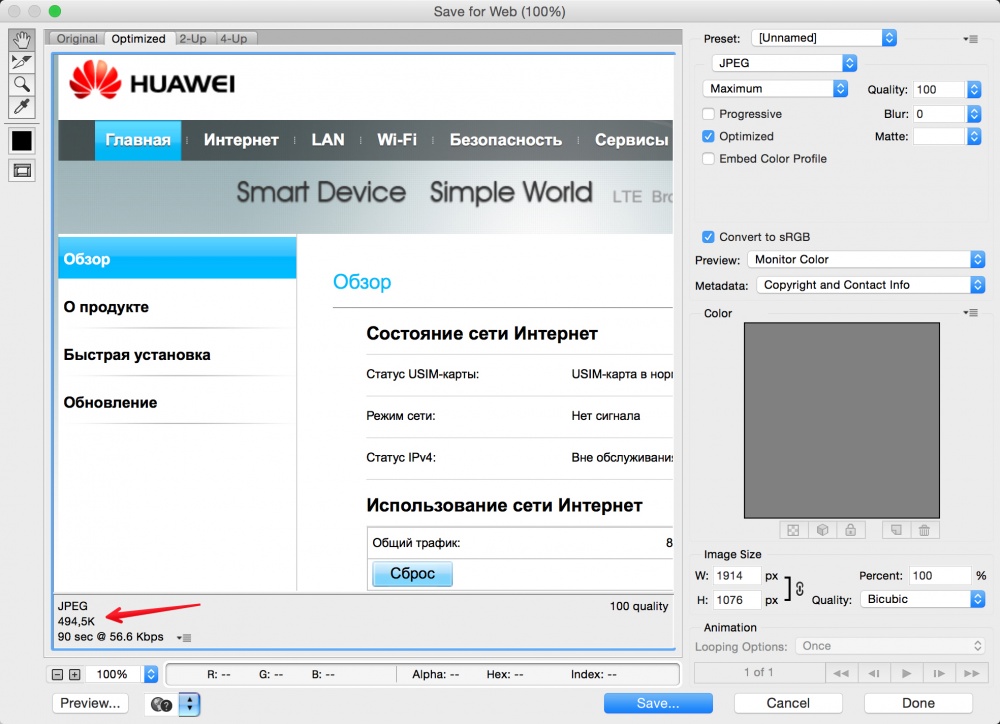Viewport: 1000px width, 724px height.
Task: Open the Matte color dropdown
Action: coord(974,136)
